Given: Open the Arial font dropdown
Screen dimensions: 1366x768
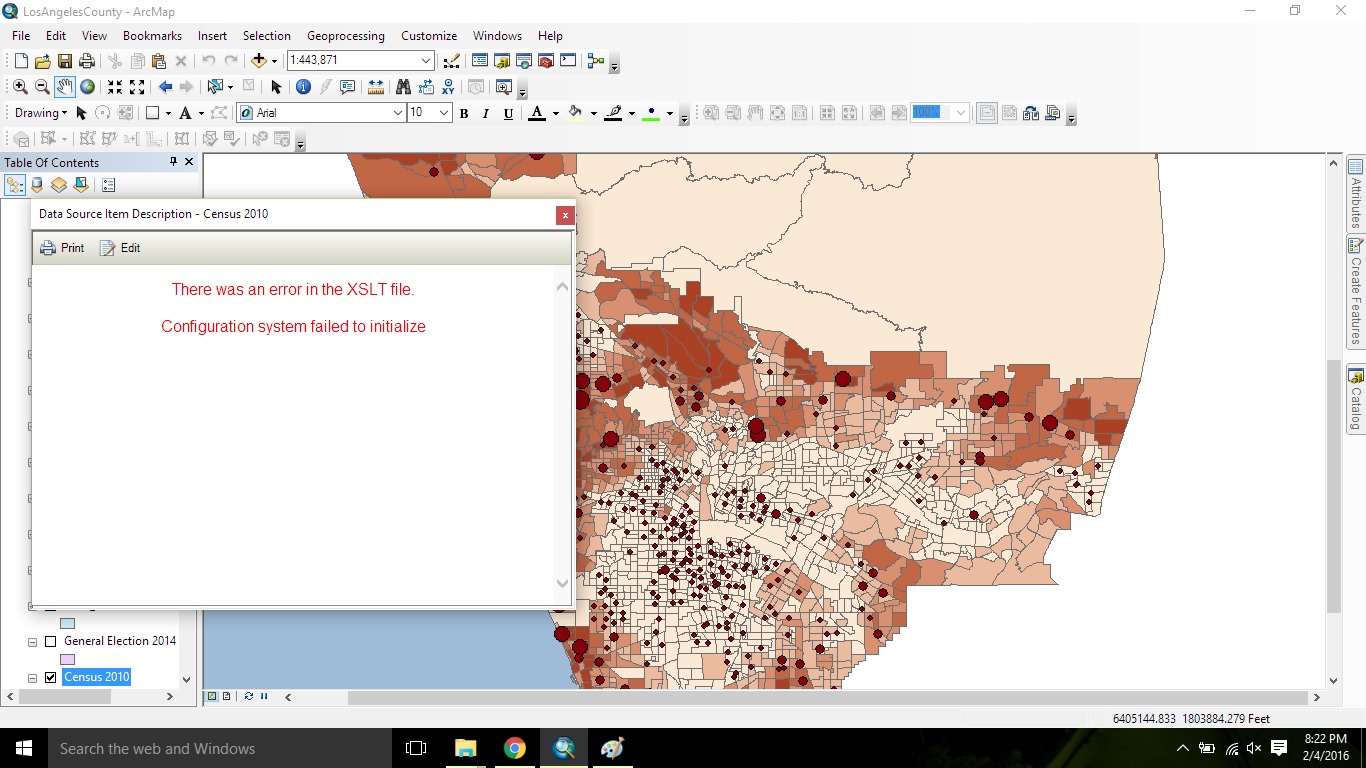Looking at the screenshot, I should 397,113.
